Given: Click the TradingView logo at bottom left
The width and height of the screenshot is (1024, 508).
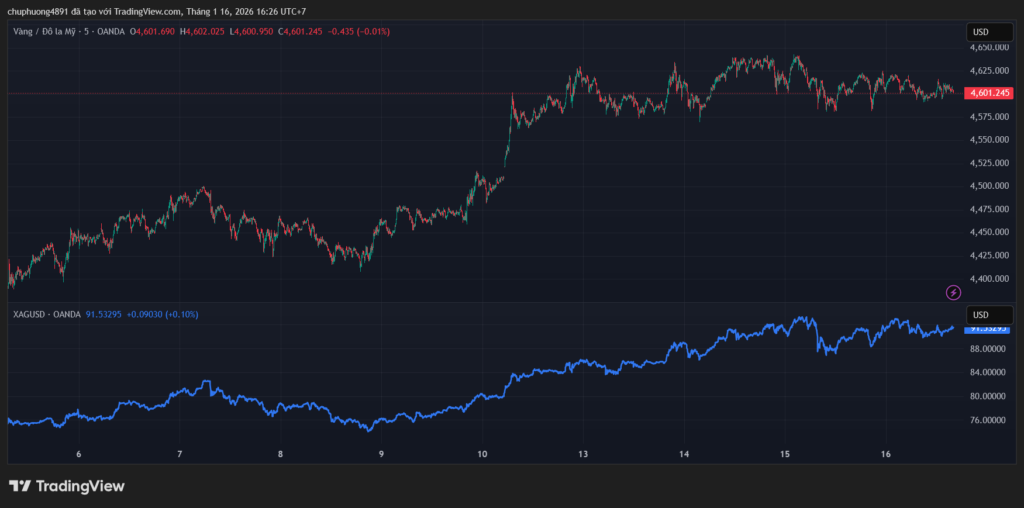Looking at the screenshot, I should coord(67,486).
